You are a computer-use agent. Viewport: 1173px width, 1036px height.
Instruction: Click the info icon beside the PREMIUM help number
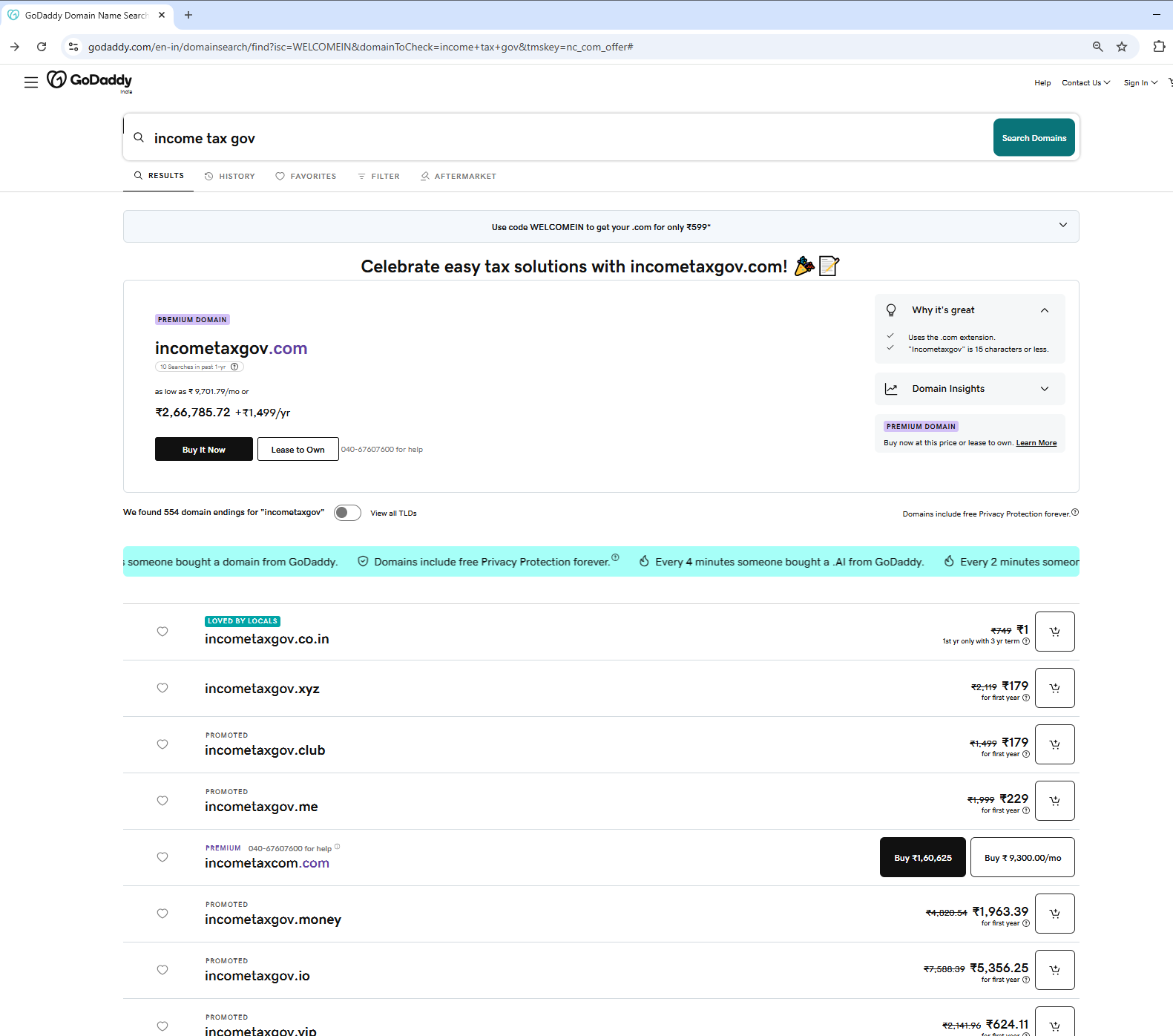(x=337, y=846)
